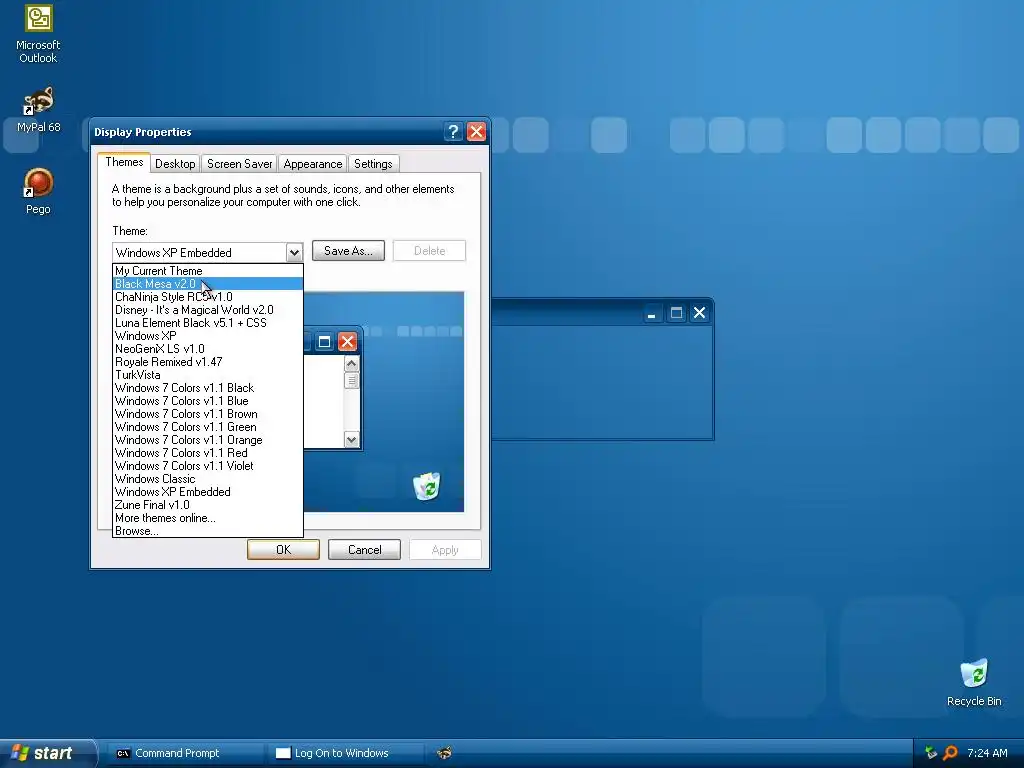Choose My Current Theme from the list

[208, 270]
